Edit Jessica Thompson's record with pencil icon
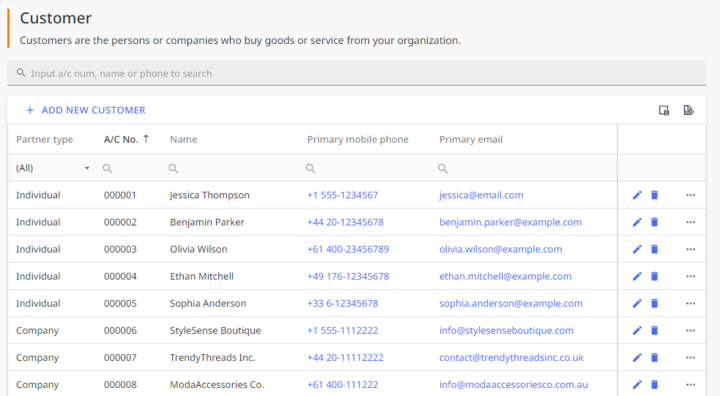 point(637,195)
